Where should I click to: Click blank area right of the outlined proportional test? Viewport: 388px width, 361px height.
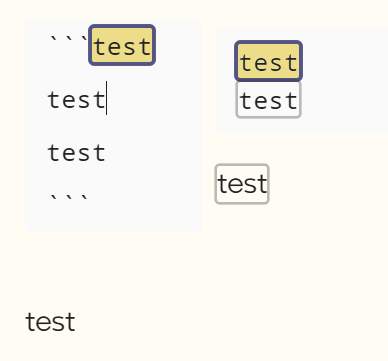[x=327, y=184]
